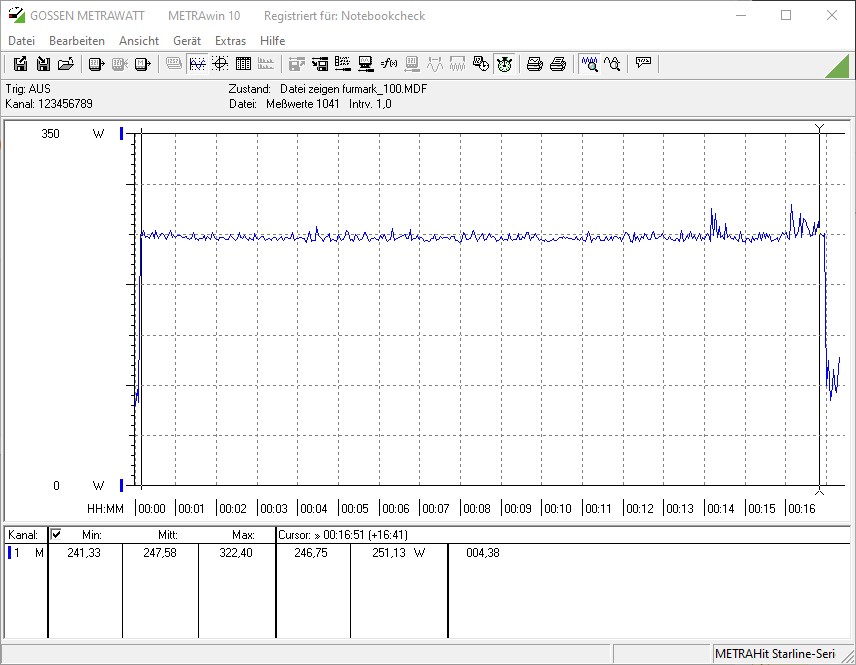Viewport: 856px width, 665px height.
Task: Click the speech bubble help icon
Action: click(643, 64)
